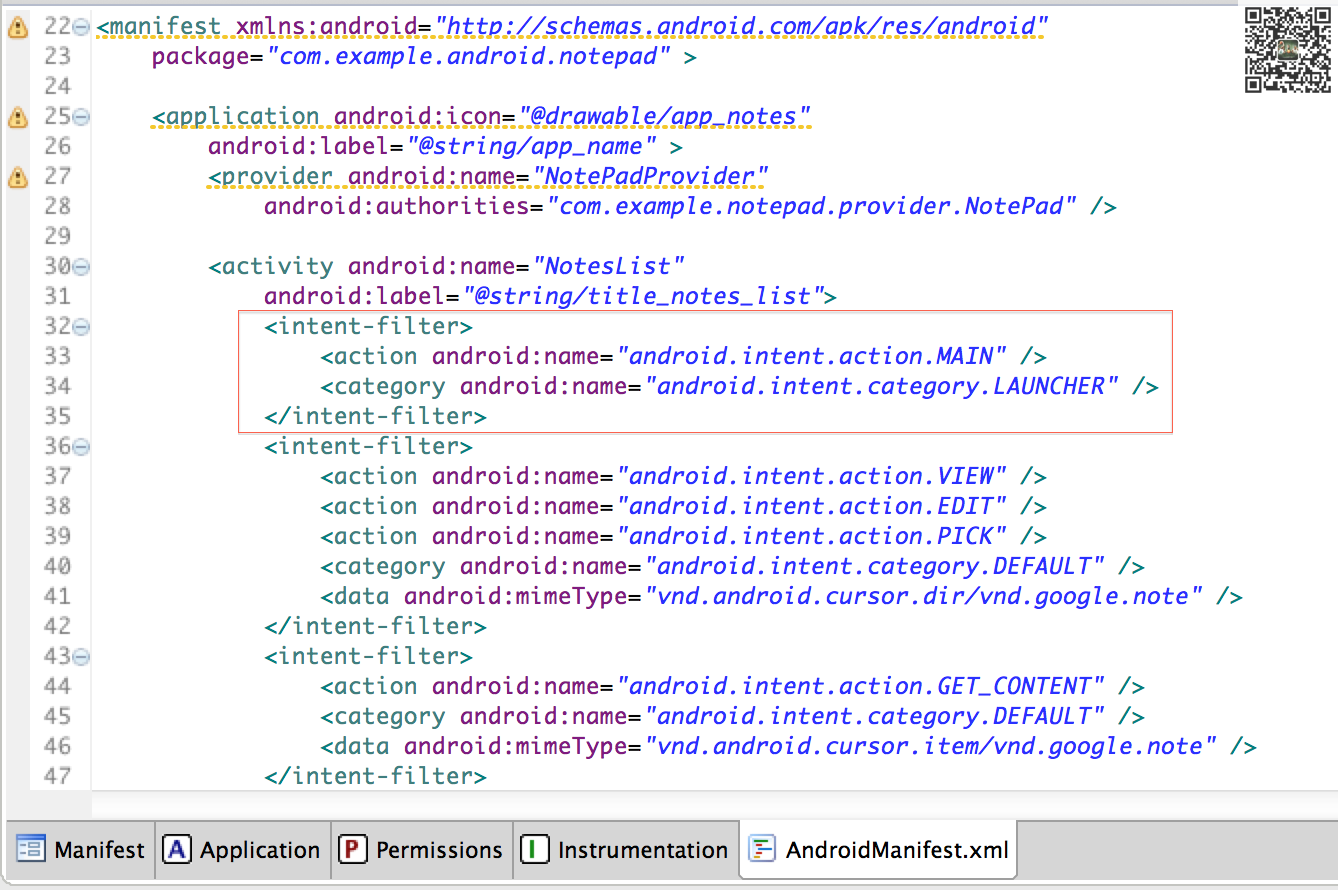This screenshot has height=890, width=1338.
Task: Click the closing intent-filter tag on line 47
Action: [x=376, y=776]
